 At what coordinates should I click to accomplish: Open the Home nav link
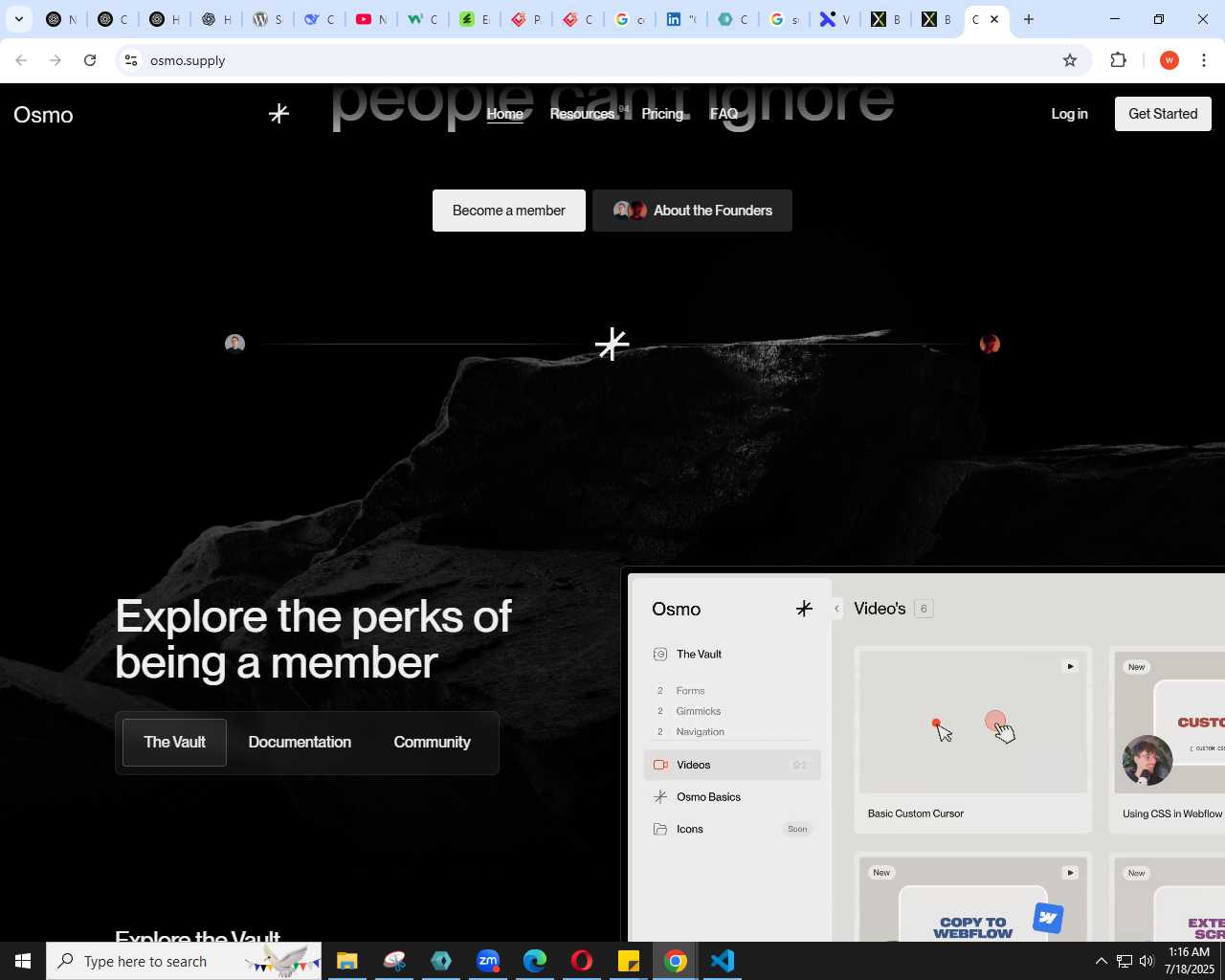click(x=504, y=114)
